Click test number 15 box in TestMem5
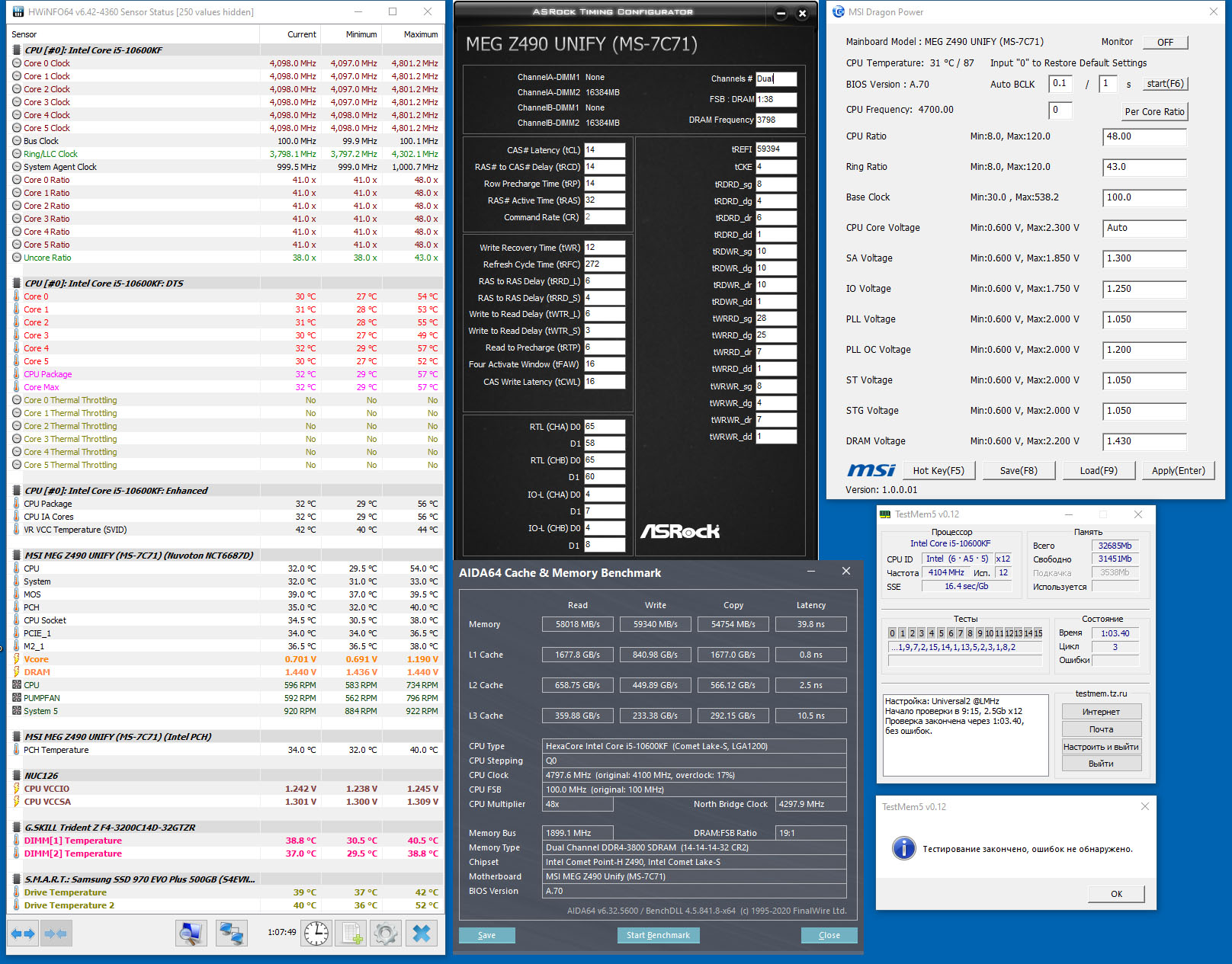Viewport: 1232px width, 964px height. pyautogui.click(x=1038, y=633)
